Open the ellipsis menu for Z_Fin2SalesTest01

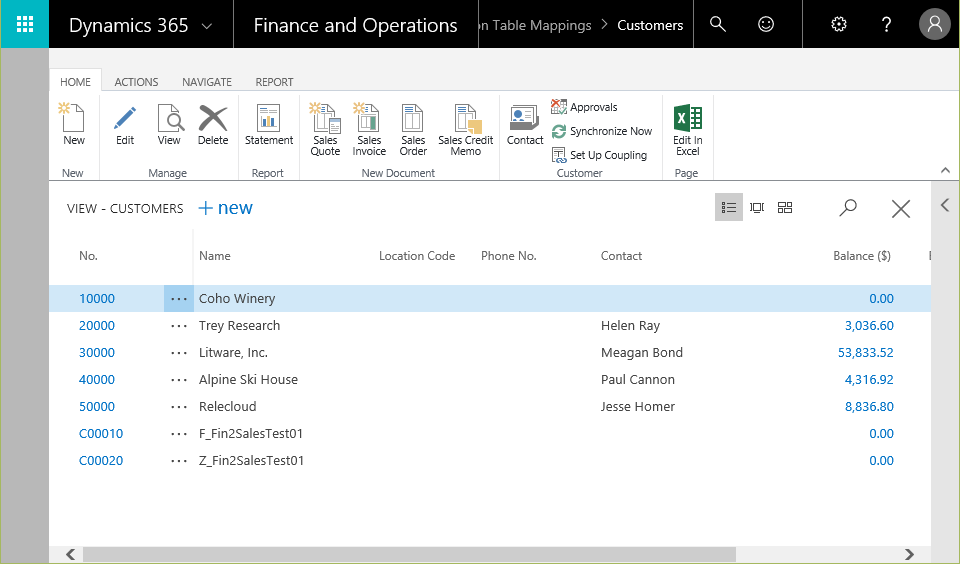179,461
